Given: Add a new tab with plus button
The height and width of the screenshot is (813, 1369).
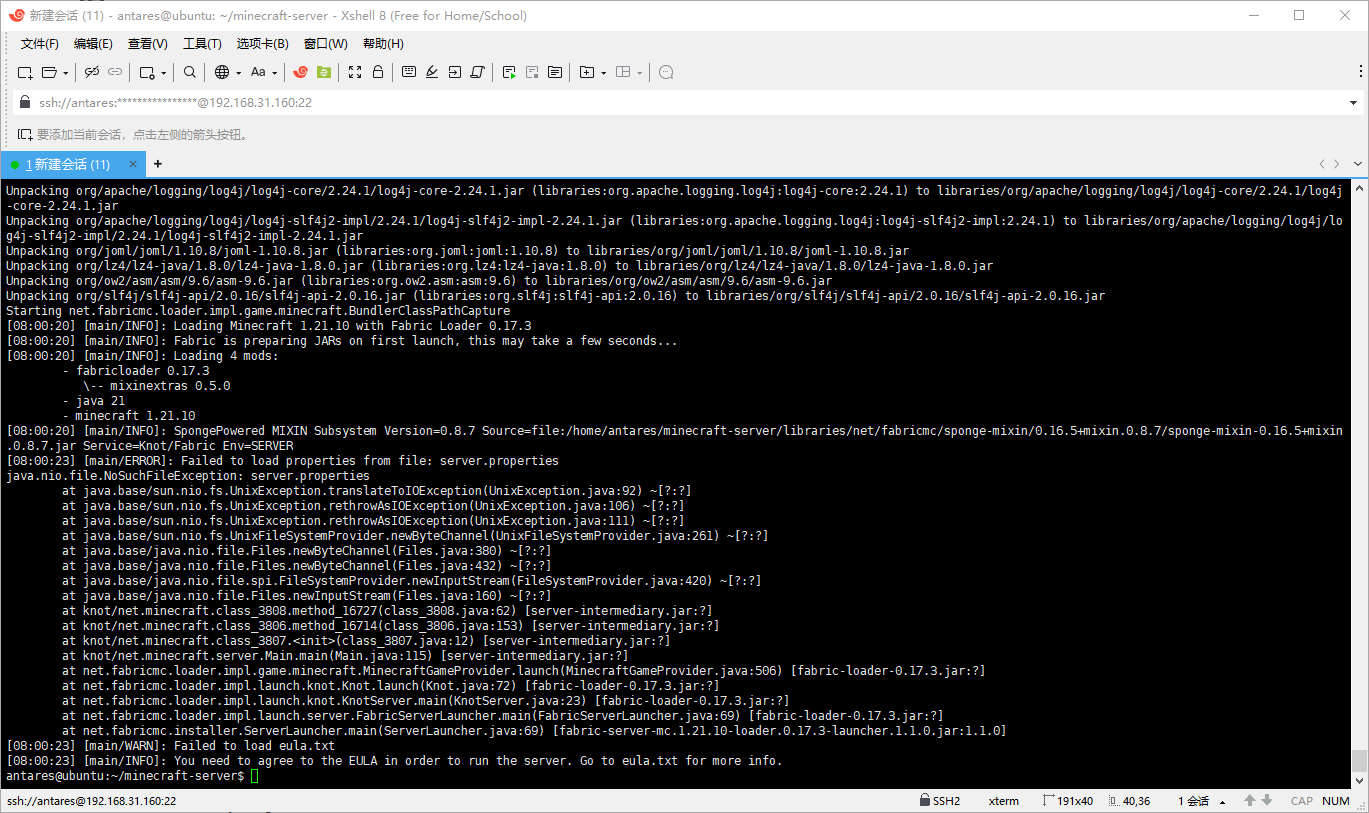Looking at the screenshot, I should tap(157, 164).
